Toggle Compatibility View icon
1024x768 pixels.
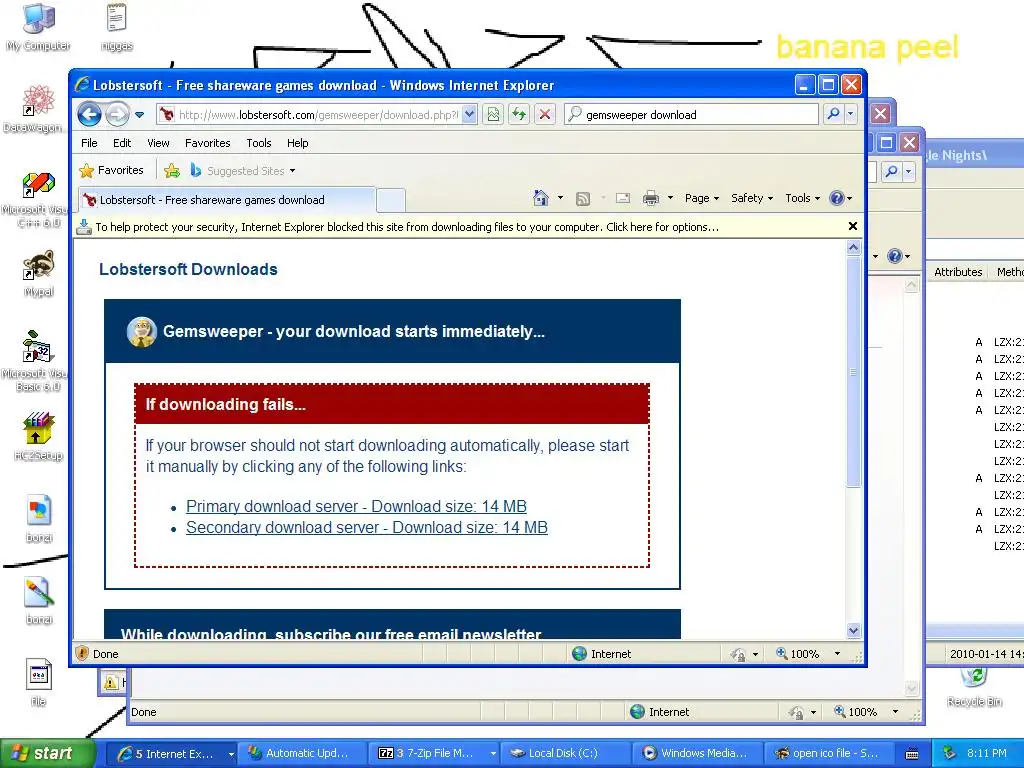493,115
